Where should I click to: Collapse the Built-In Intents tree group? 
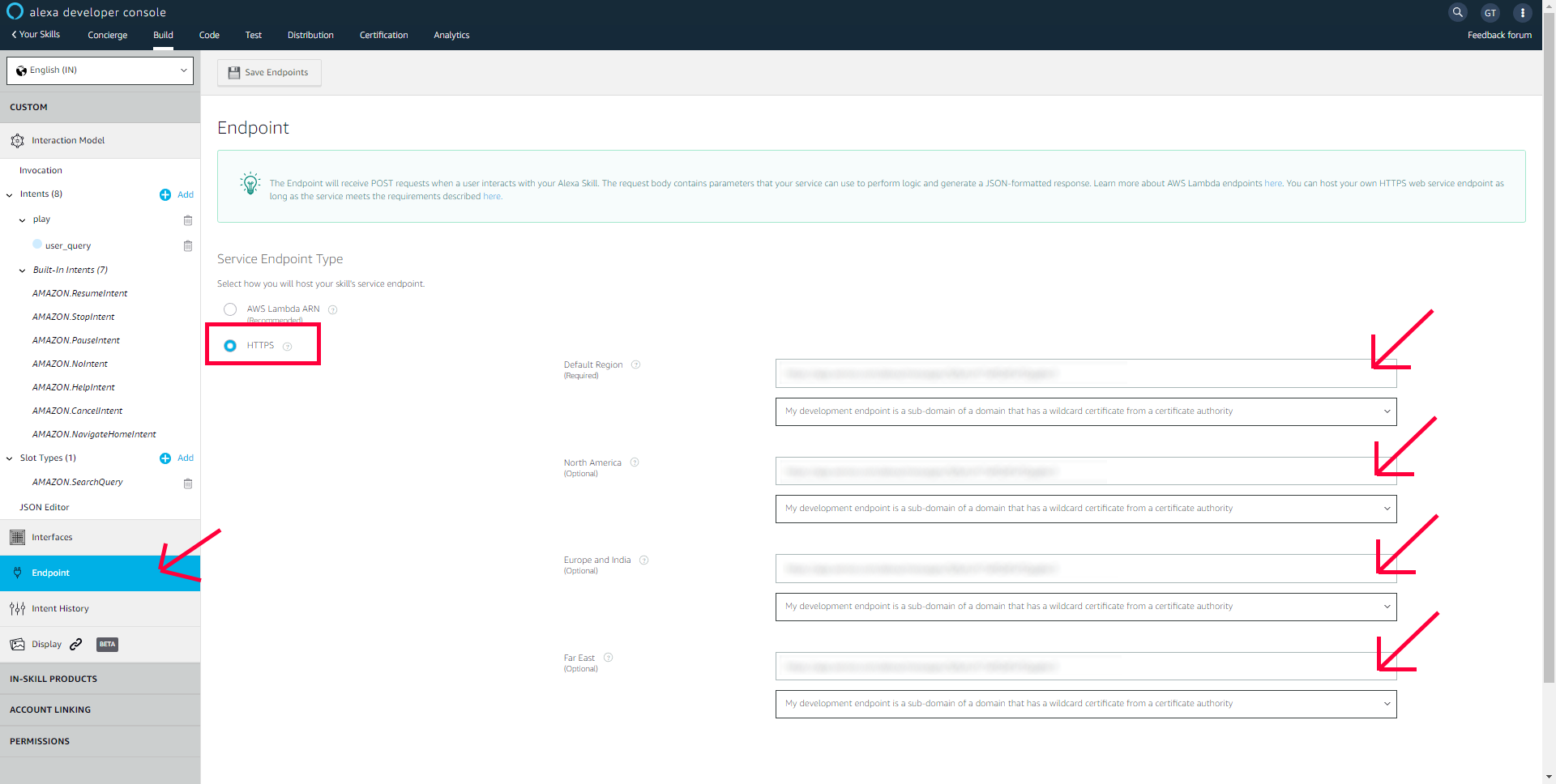(23, 271)
